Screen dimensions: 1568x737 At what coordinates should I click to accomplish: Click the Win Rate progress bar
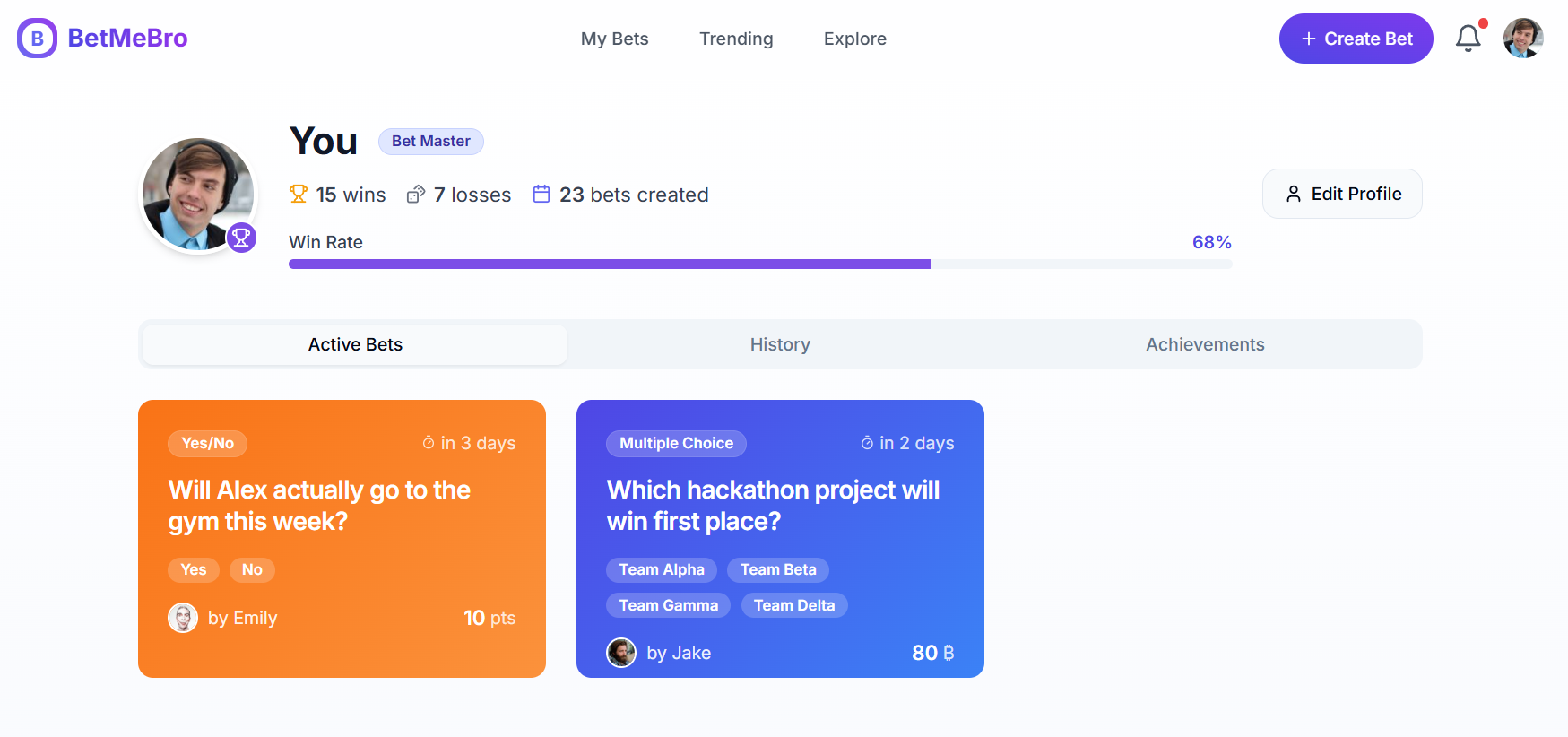(760, 264)
